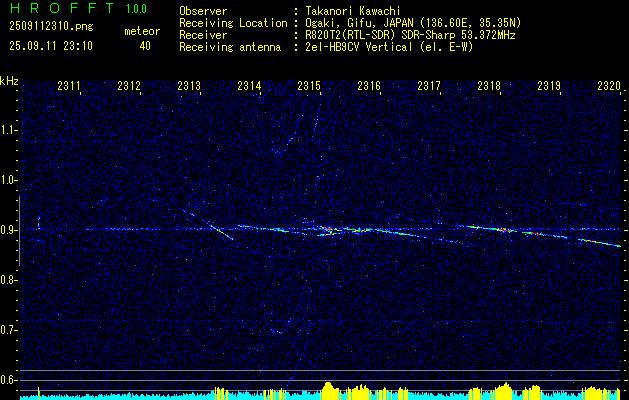
Task: Click the 2312 time marker
Action: point(129,85)
